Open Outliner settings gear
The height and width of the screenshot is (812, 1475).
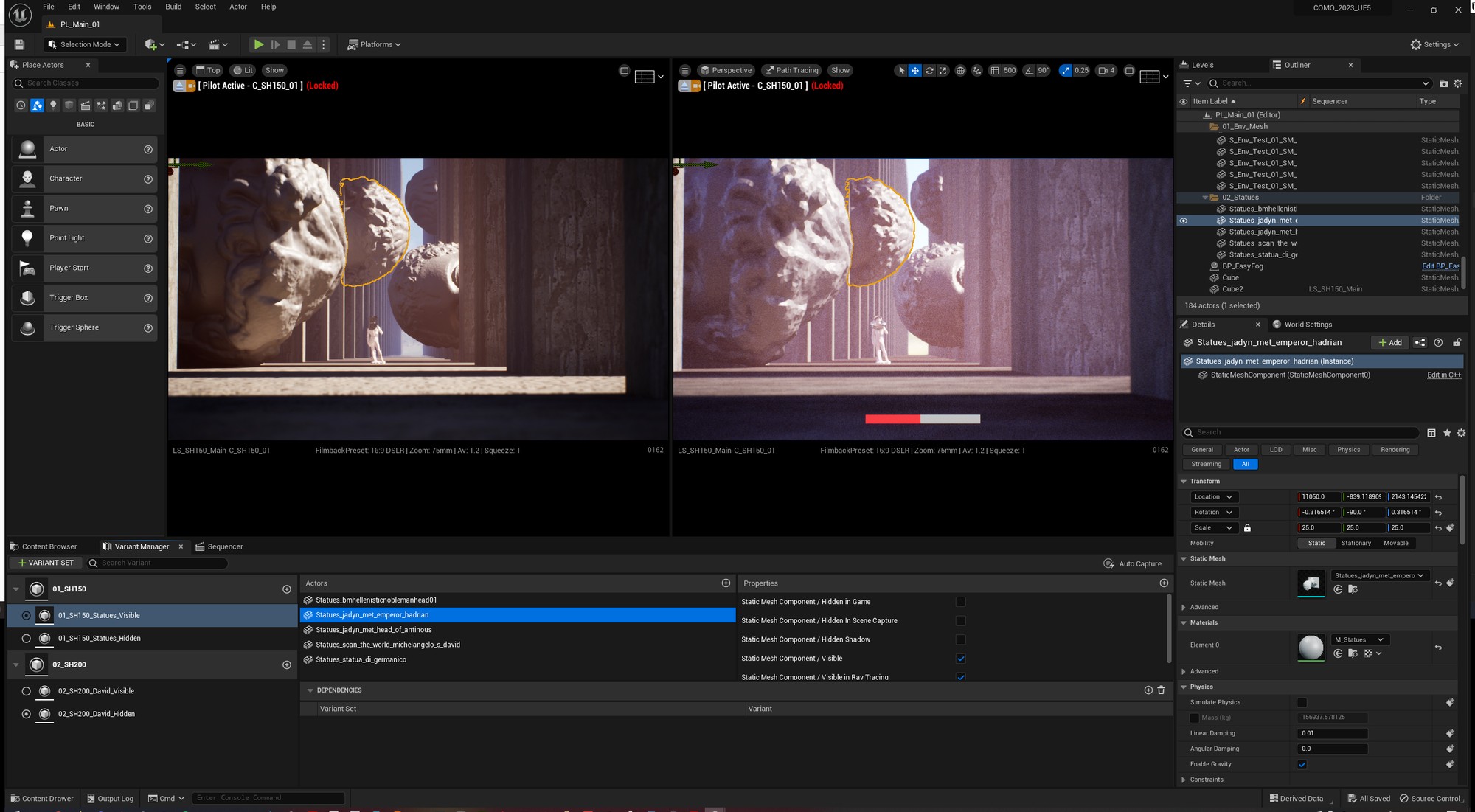1457,83
